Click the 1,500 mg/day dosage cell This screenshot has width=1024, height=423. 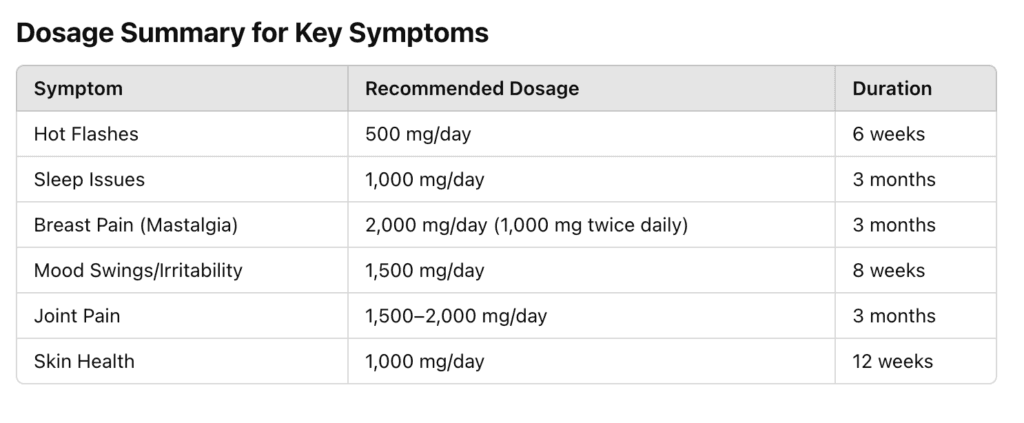591,270
